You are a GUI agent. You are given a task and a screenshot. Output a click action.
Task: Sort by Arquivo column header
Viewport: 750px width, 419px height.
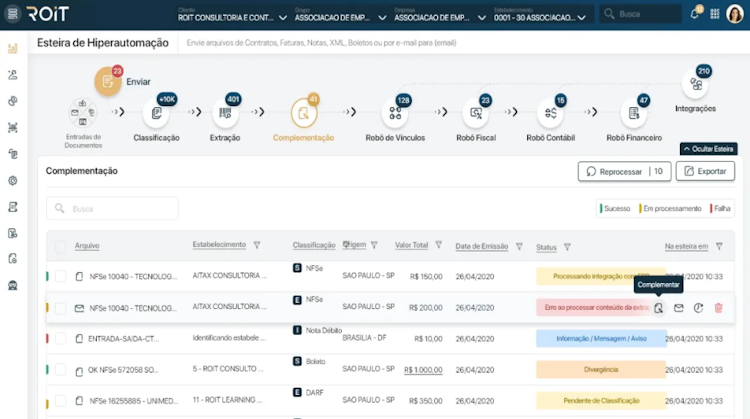(x=87, y=246)
